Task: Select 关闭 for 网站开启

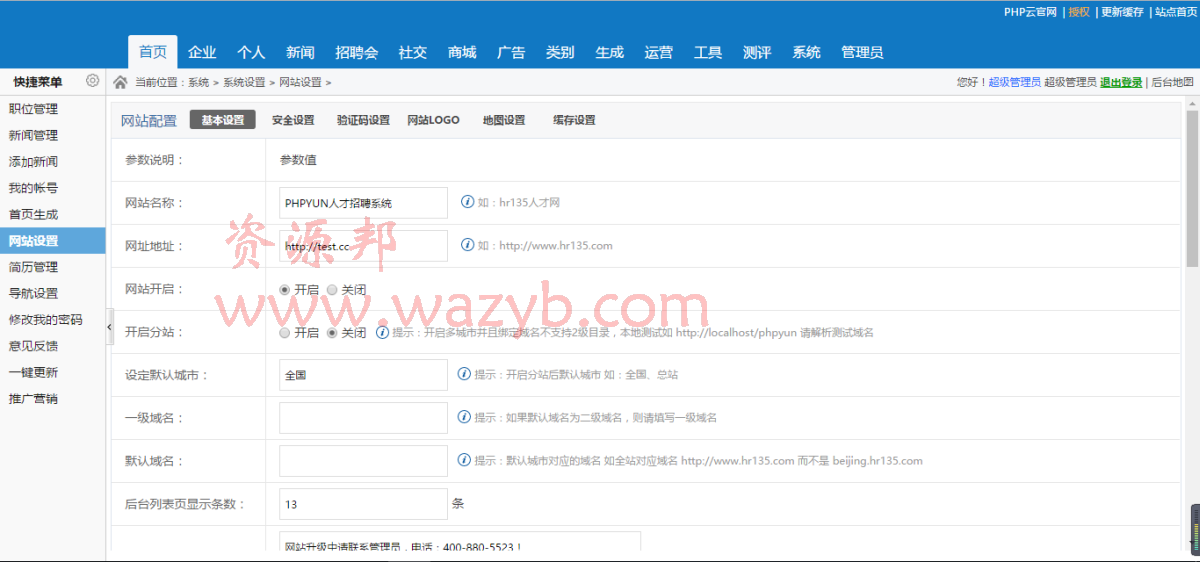Action: 333,289
